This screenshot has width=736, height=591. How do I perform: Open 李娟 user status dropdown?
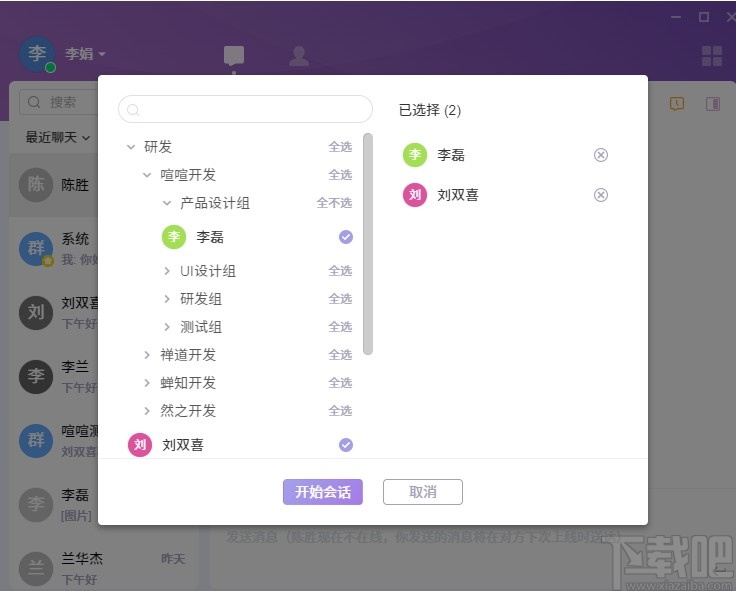(102, 54)
